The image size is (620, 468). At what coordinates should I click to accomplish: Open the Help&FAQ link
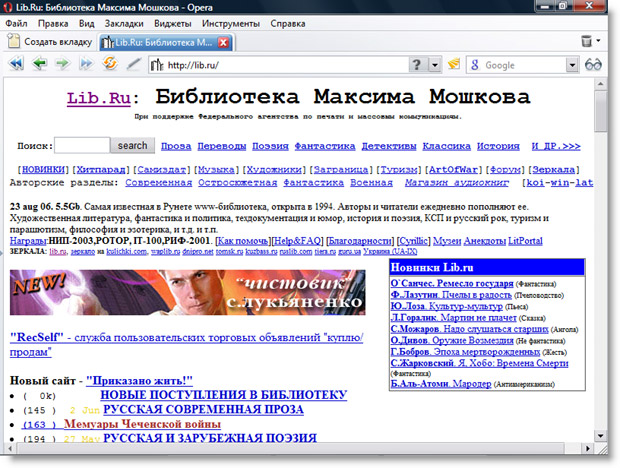pyautogui.click(x=297, y=241)
